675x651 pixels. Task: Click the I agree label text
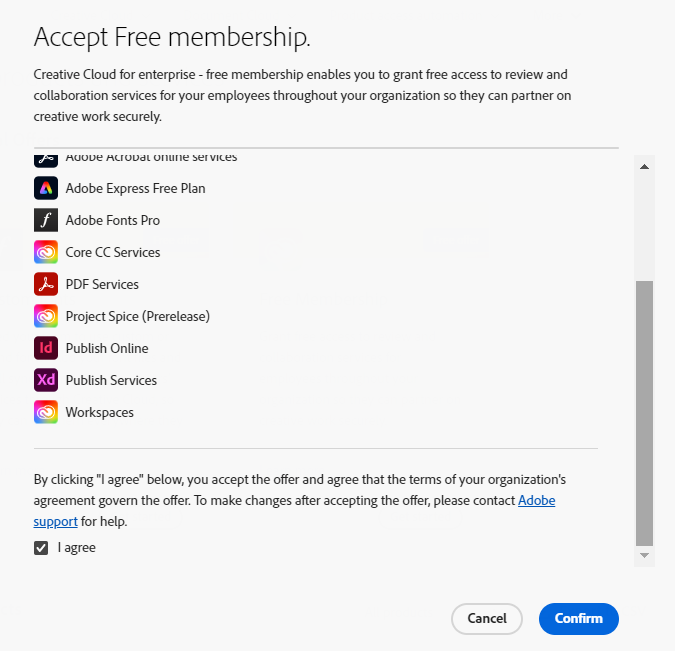tap(77, 548)
